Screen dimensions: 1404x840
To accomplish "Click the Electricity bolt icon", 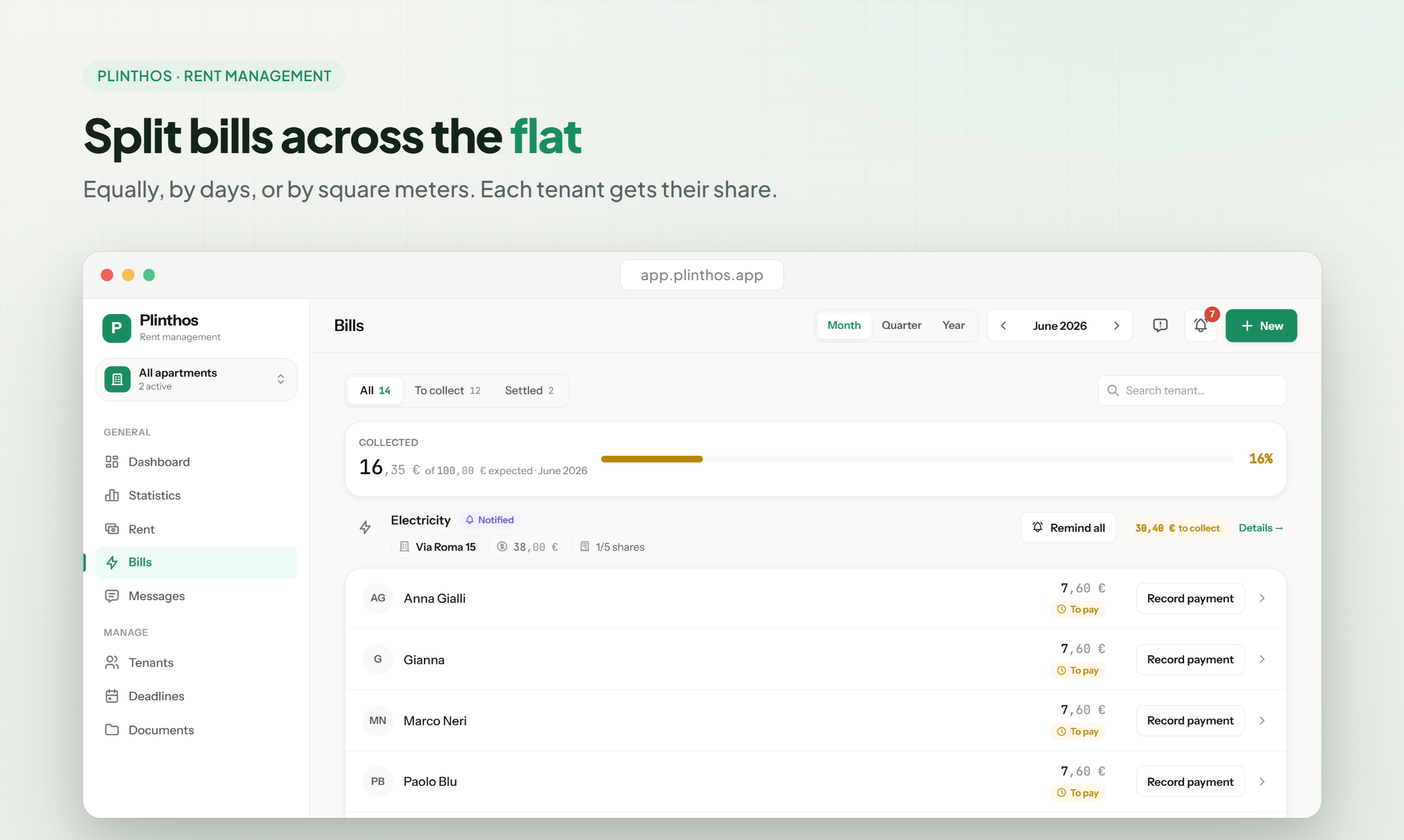I will coord(365,528).
